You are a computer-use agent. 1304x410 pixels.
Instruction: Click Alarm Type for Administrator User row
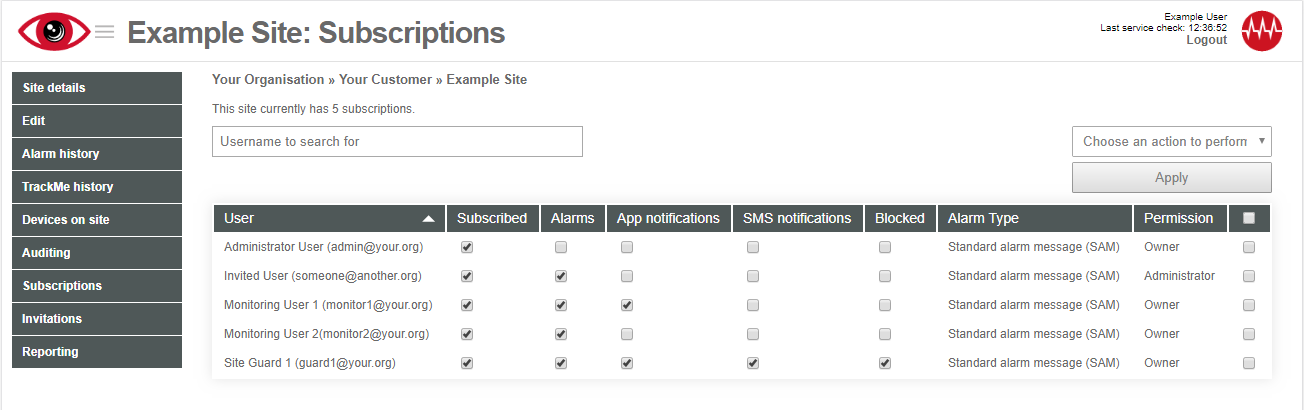1033,247
